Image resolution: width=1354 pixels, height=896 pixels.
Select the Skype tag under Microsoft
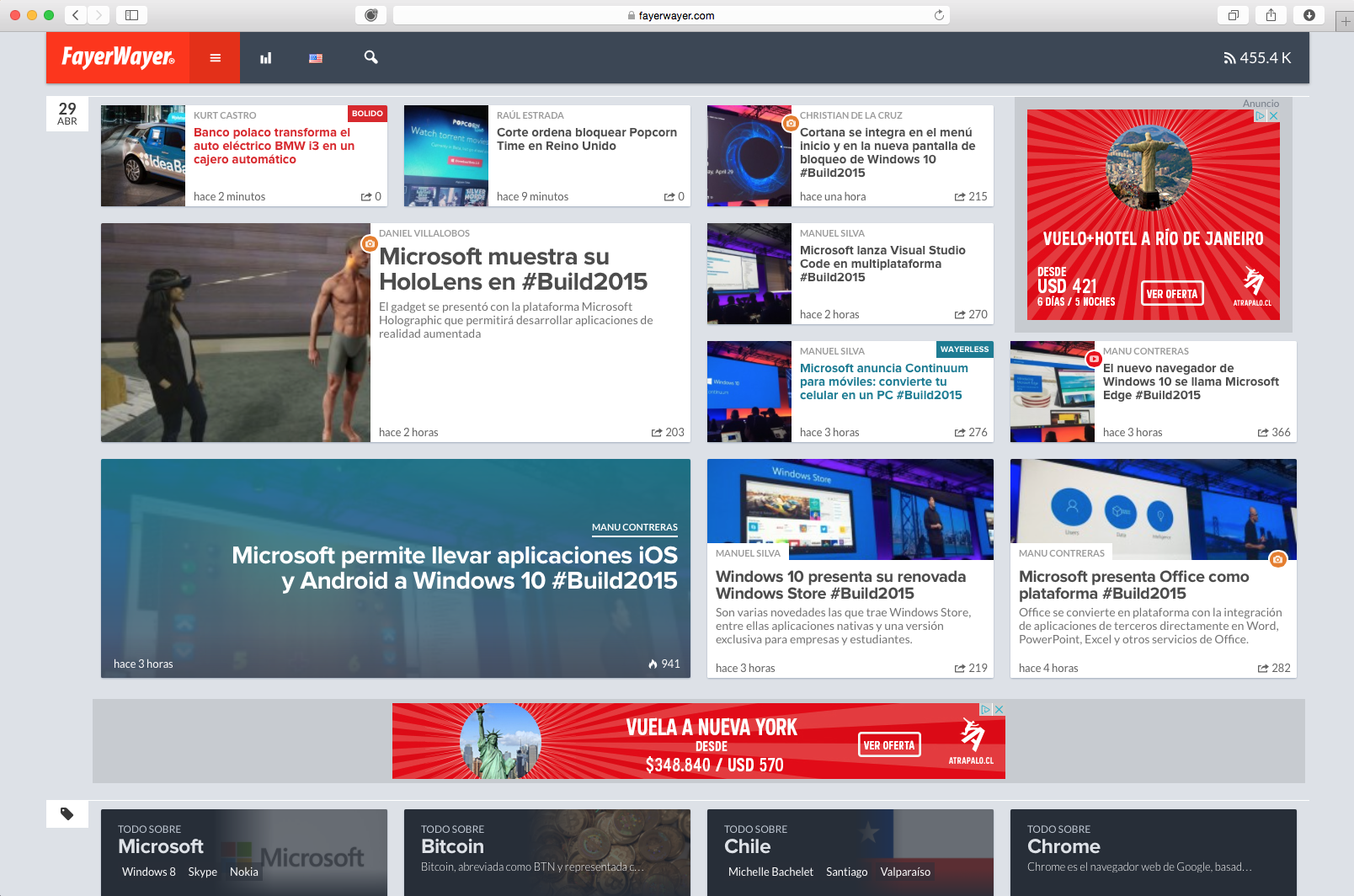[202, 872]
